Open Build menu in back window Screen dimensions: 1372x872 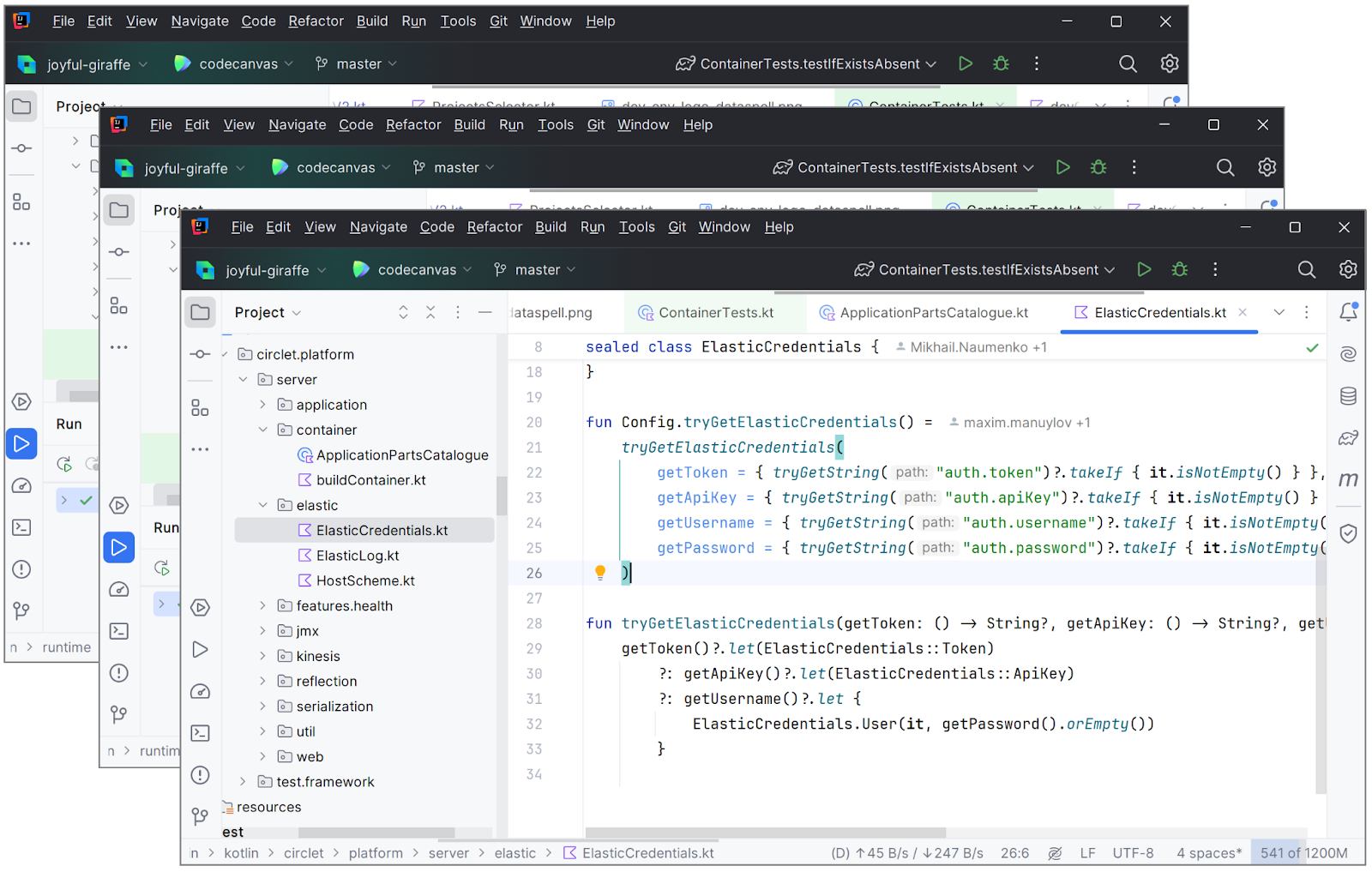pos(372,21)
